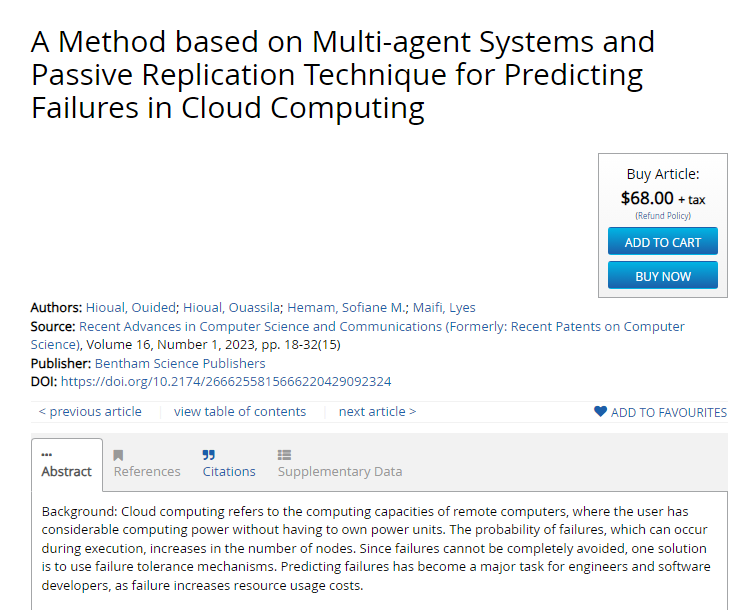The image size is (749, 610).
Task: Go to the previous article
Action: [90, 411]
